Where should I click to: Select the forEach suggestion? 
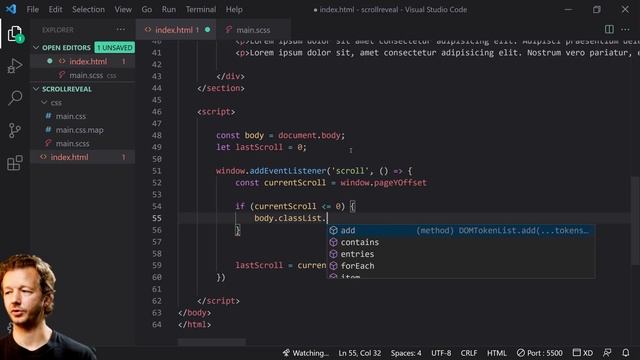461,266
